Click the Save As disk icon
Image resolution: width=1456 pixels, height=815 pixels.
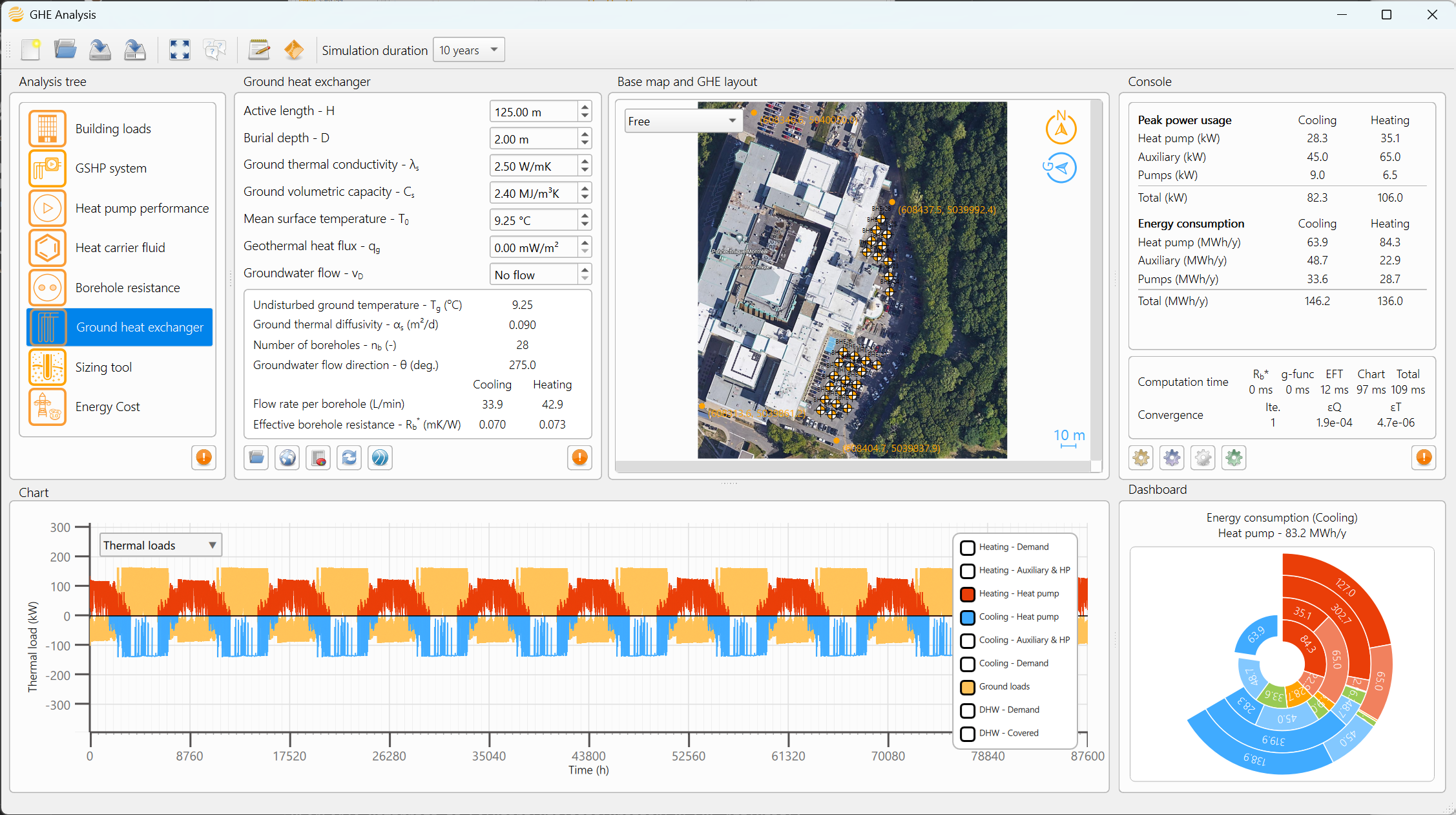click(135, 50)
